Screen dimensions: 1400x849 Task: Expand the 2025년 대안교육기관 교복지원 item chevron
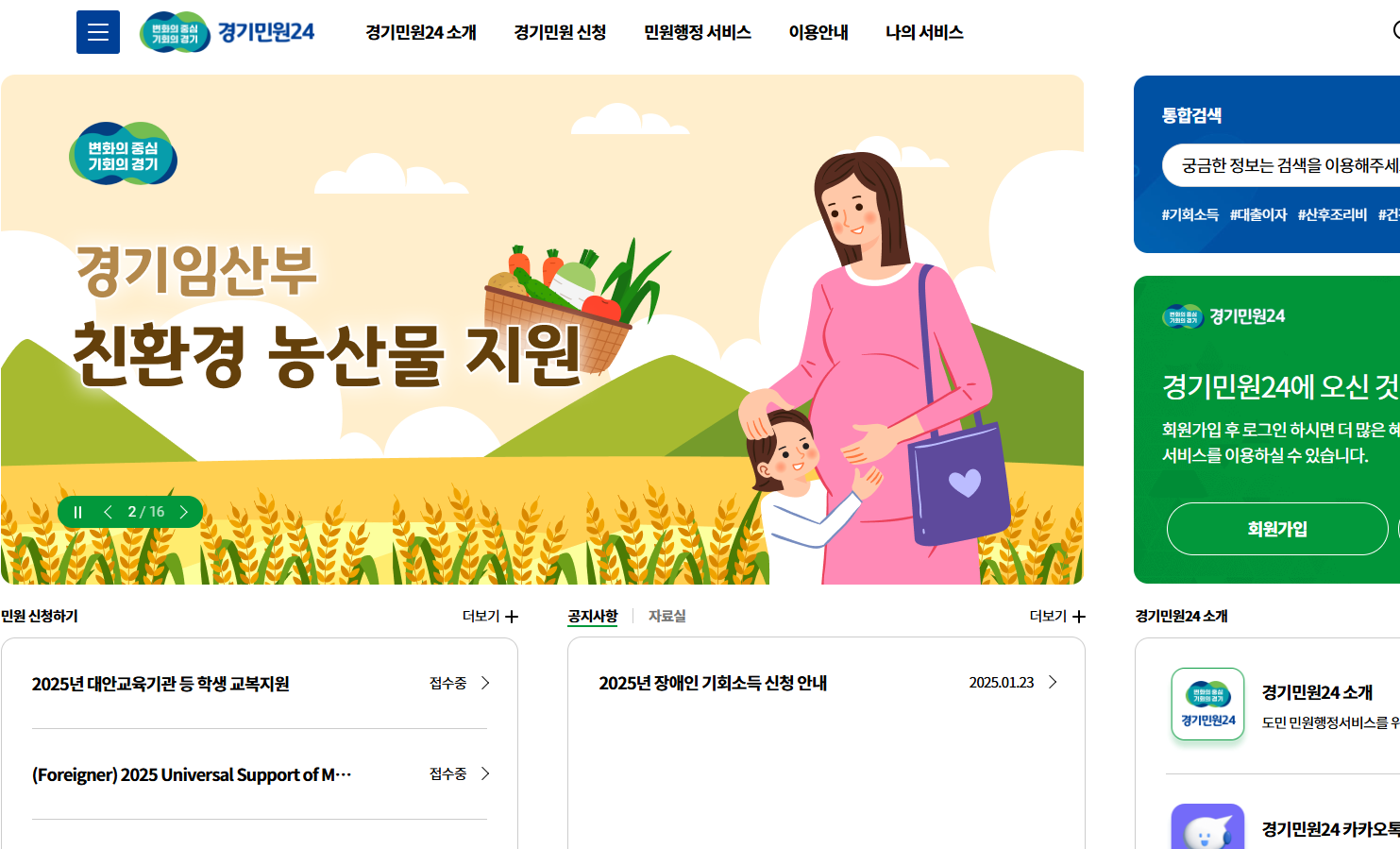point(485,683)
